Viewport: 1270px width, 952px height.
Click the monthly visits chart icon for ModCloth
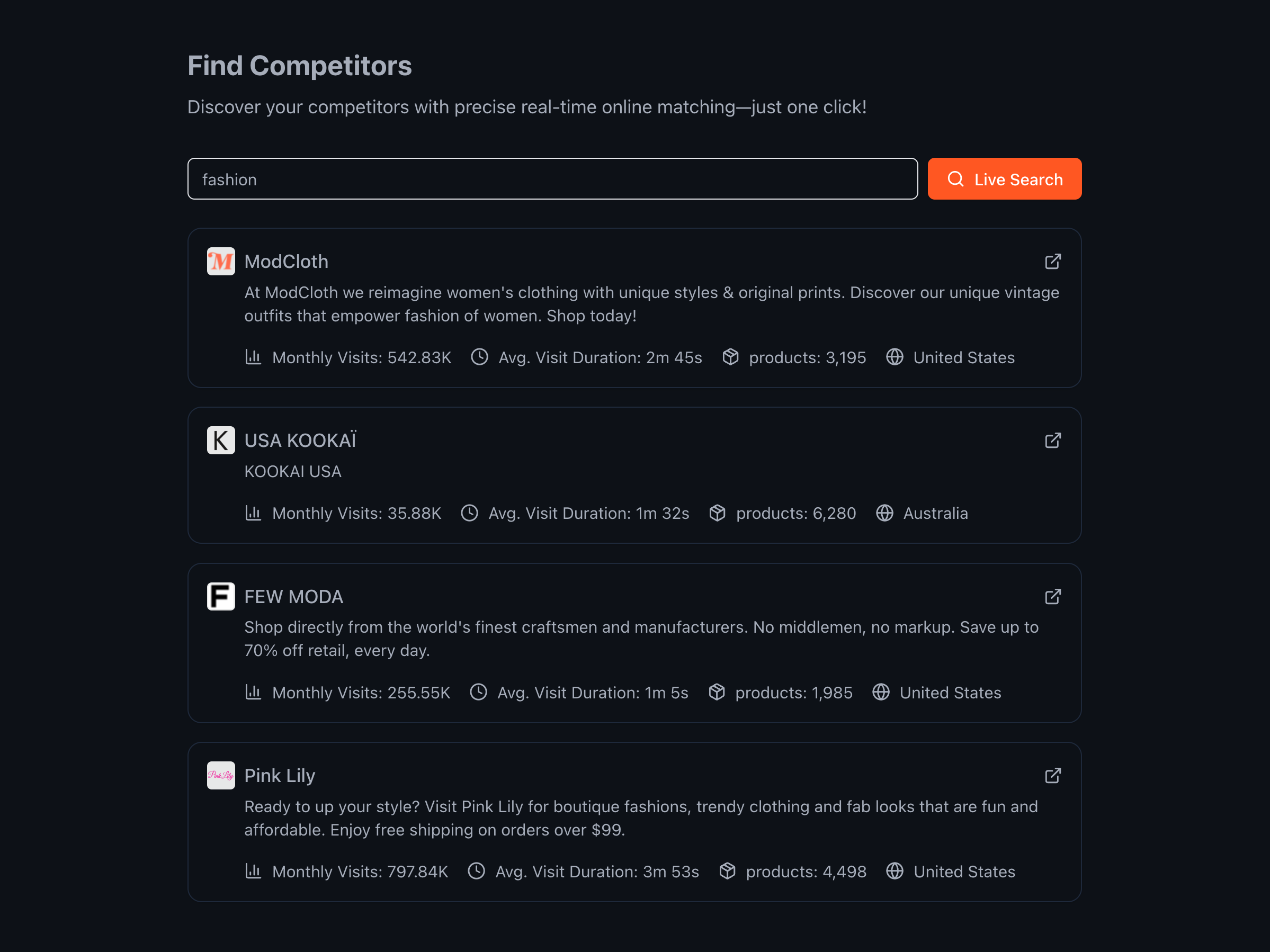253,357
